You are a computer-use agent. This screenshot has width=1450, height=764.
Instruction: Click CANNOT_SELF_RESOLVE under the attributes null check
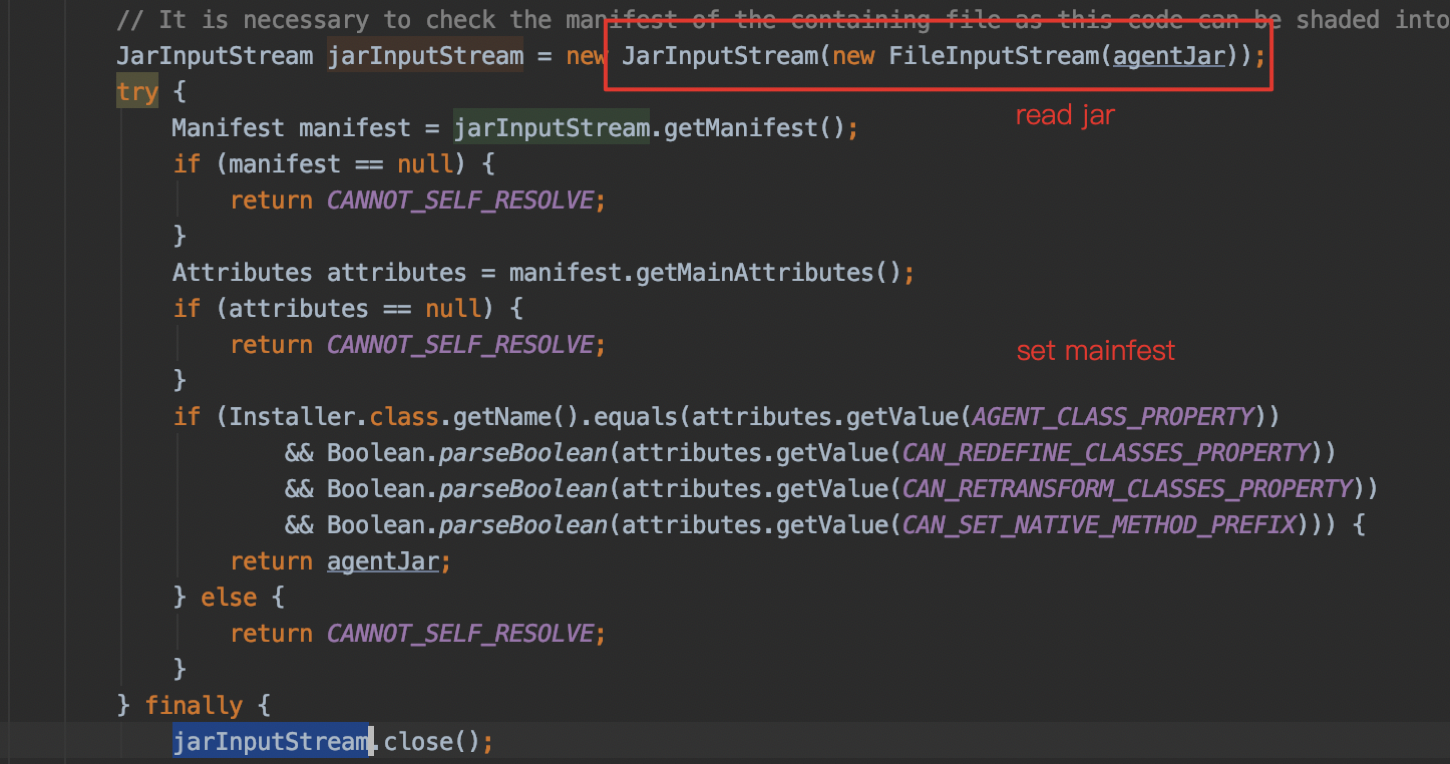[x=461, y=344]
